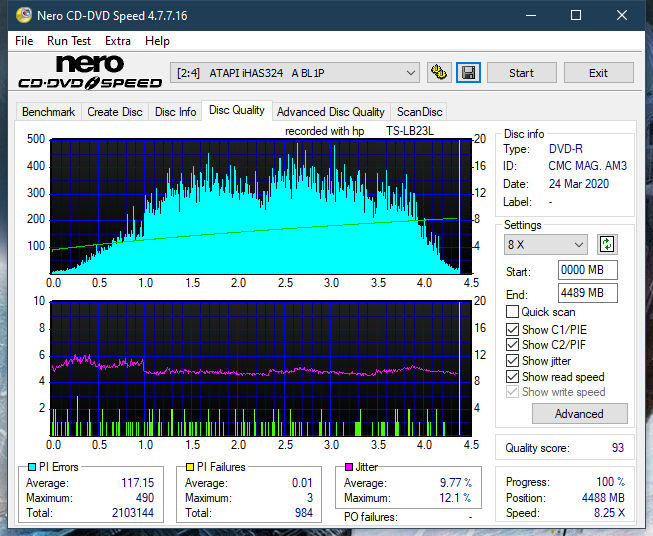Click the End position MB field
Screen dimensions: 653x536
tap(587, 293)
